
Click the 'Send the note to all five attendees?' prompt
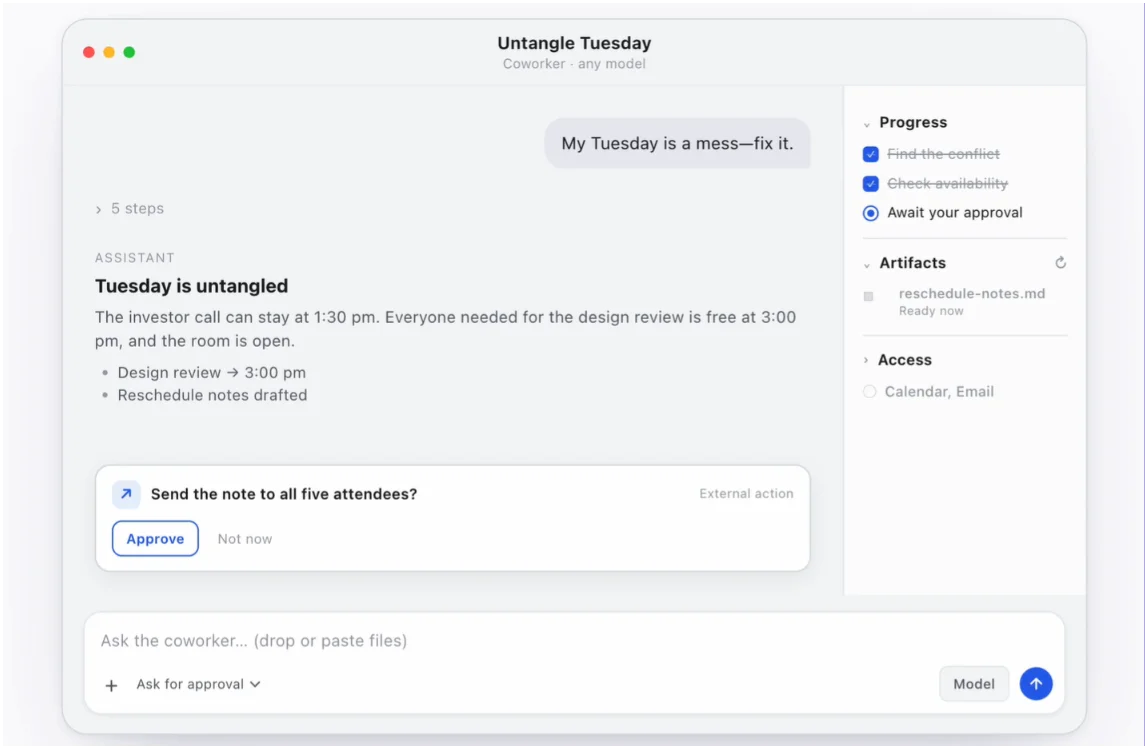284,494
